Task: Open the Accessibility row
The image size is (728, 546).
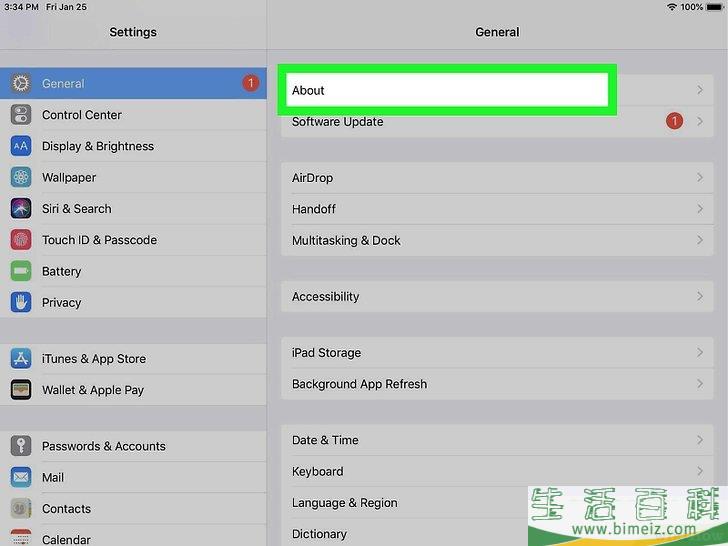Action: point(497,296)
